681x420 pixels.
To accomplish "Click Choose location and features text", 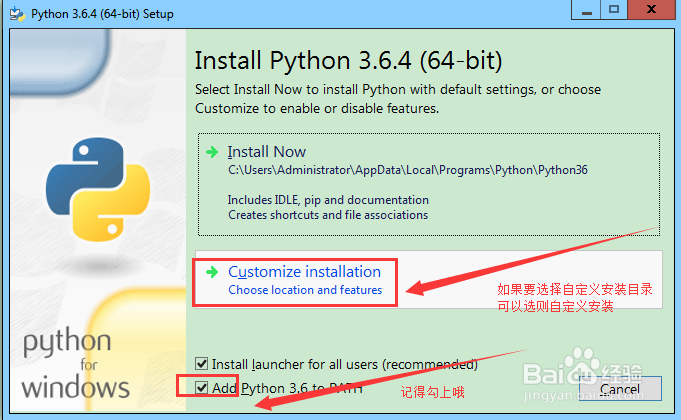I will pyautogui.click(x=305, y=290).
